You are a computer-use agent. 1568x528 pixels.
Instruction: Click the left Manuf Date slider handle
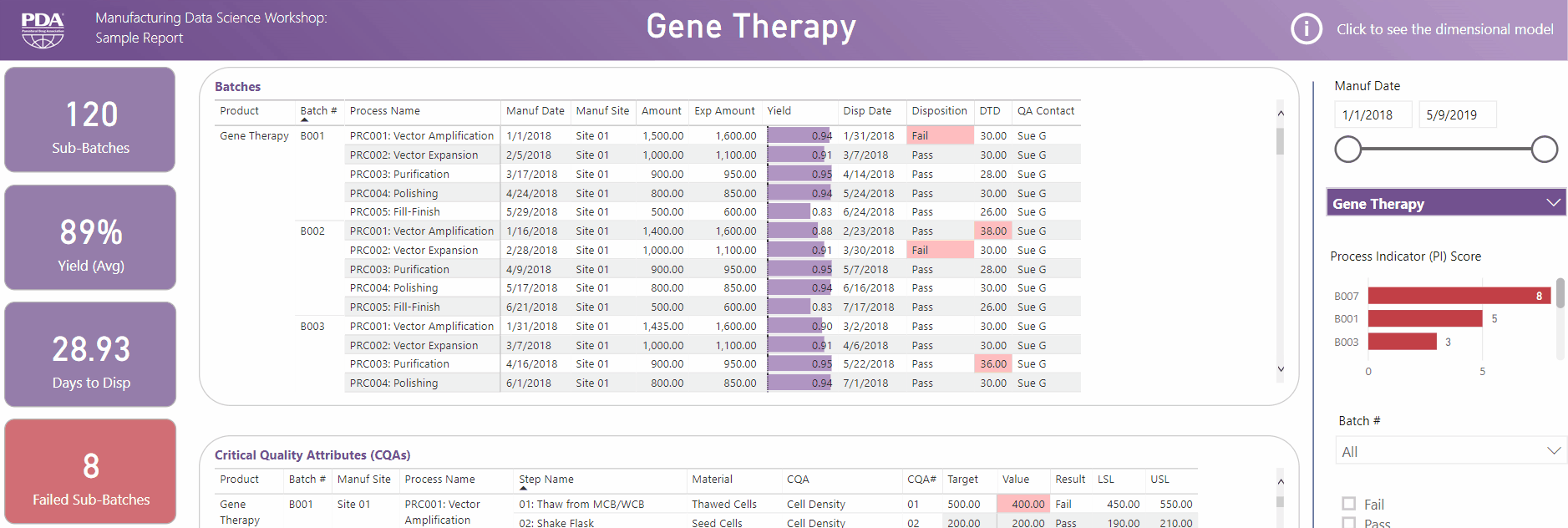(1347, 150)
